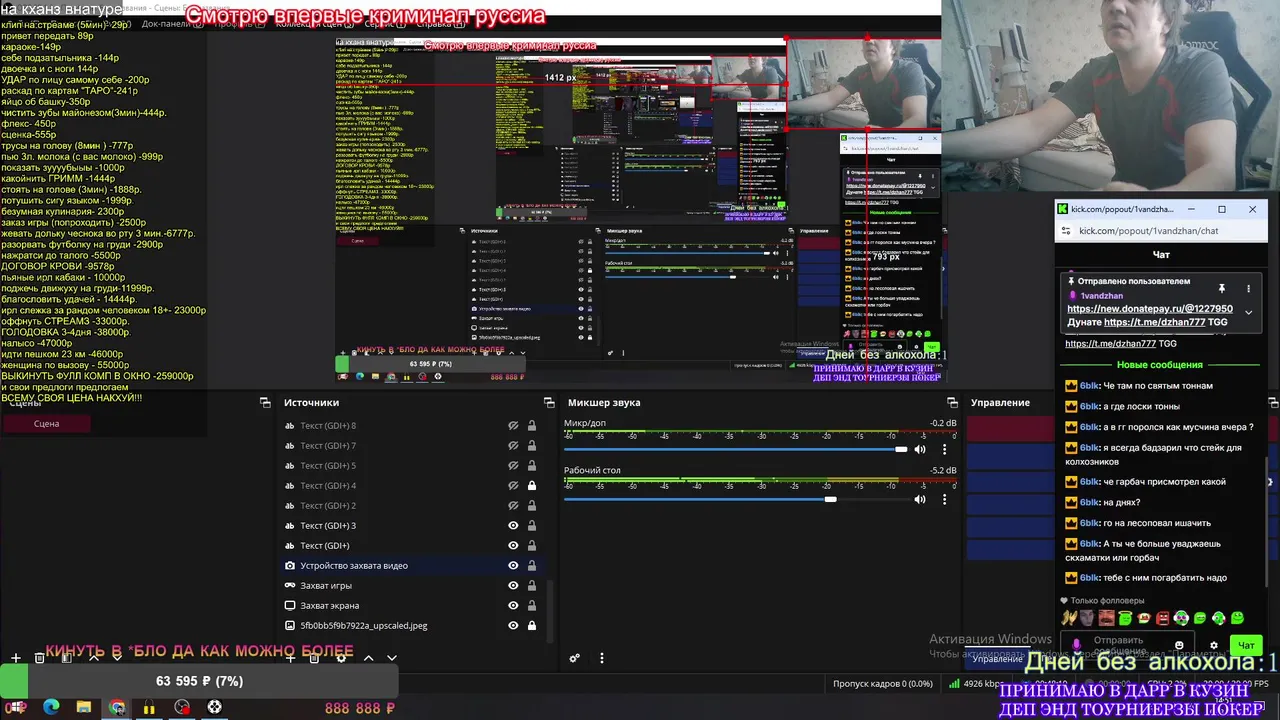
Task: Add a new scene with plus icon
Action: [x=16, y=658]
